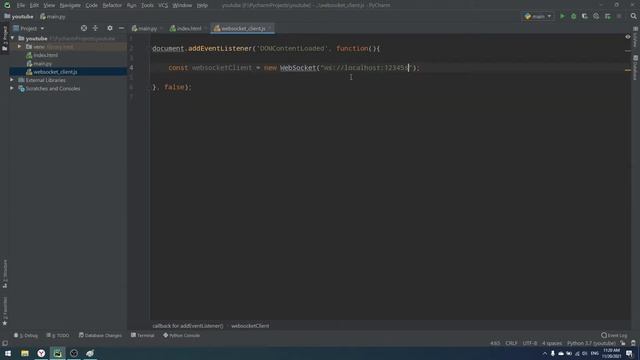Open the Windows Start menu
The width and height of the screenshot is (640, 360).
(x=8, y=353)
